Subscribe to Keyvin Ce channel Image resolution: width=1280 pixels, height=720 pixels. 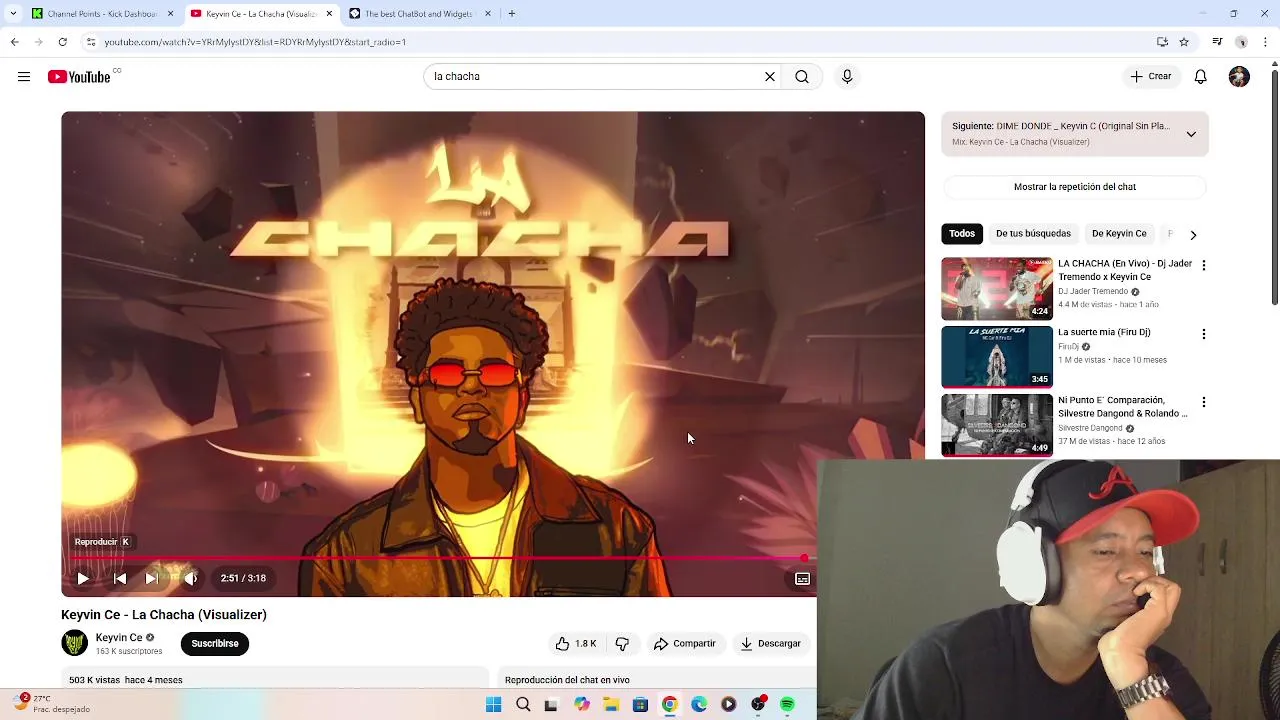click(215, 643)
